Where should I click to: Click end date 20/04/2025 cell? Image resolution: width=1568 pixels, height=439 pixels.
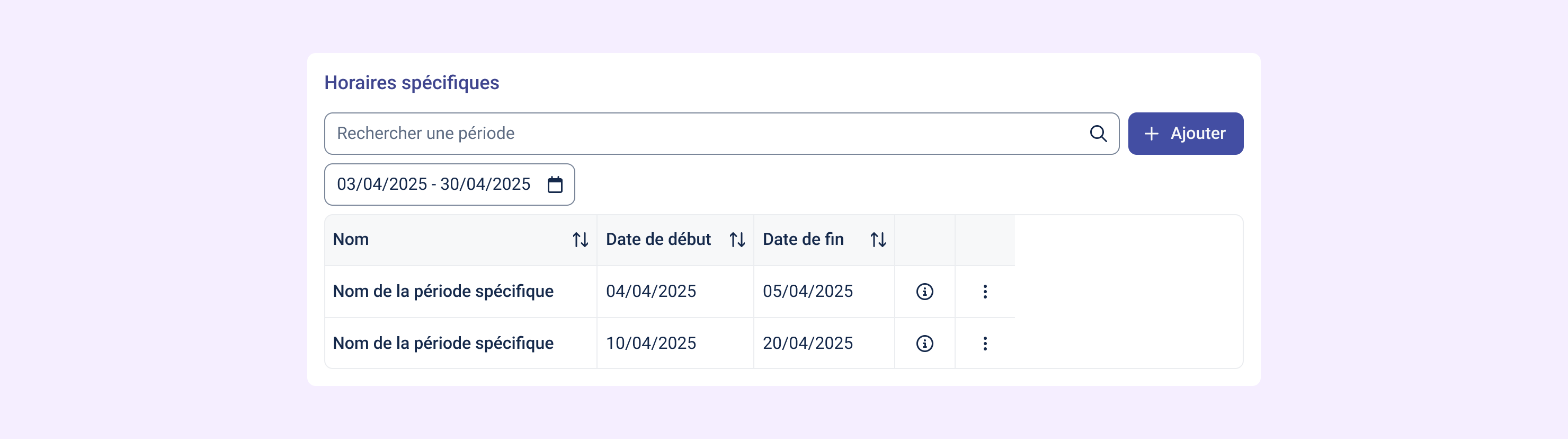click(x=807, y=344)
